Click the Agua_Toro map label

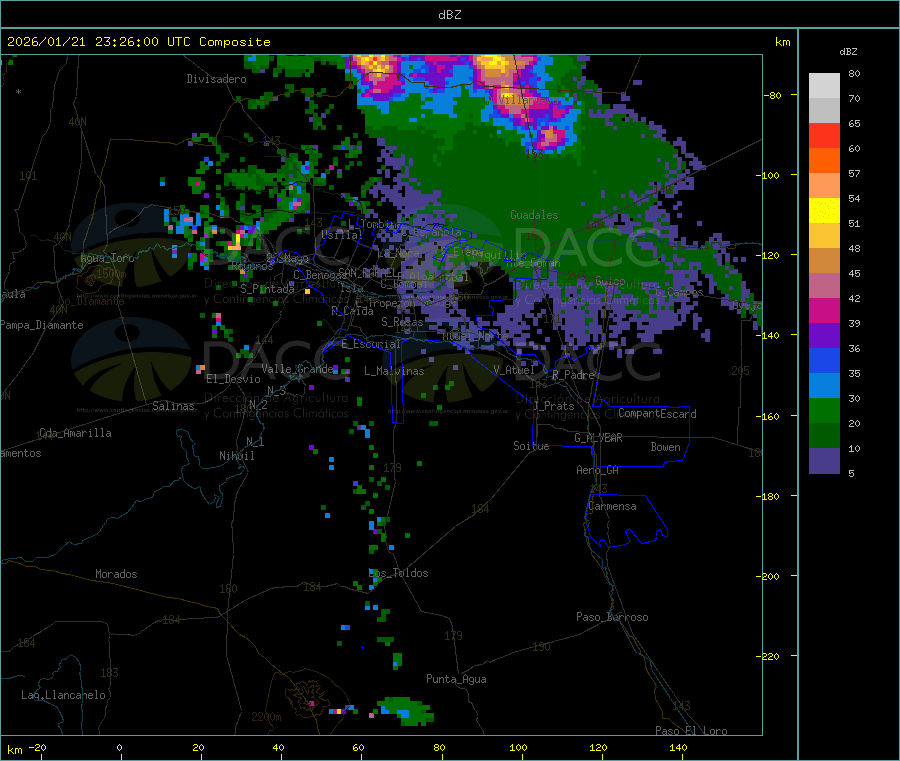[x=107, y=258]
